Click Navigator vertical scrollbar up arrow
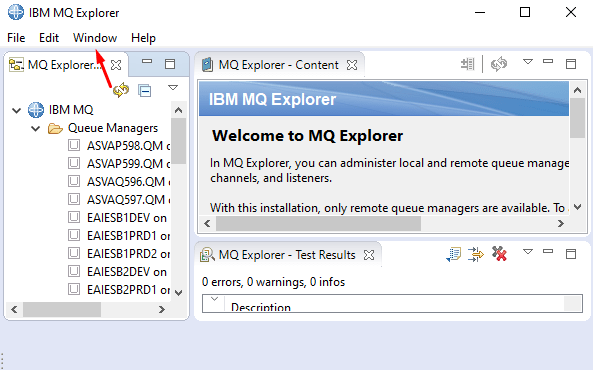The width and height of the screenshot is (593, 370). click(x=179, y=110)
